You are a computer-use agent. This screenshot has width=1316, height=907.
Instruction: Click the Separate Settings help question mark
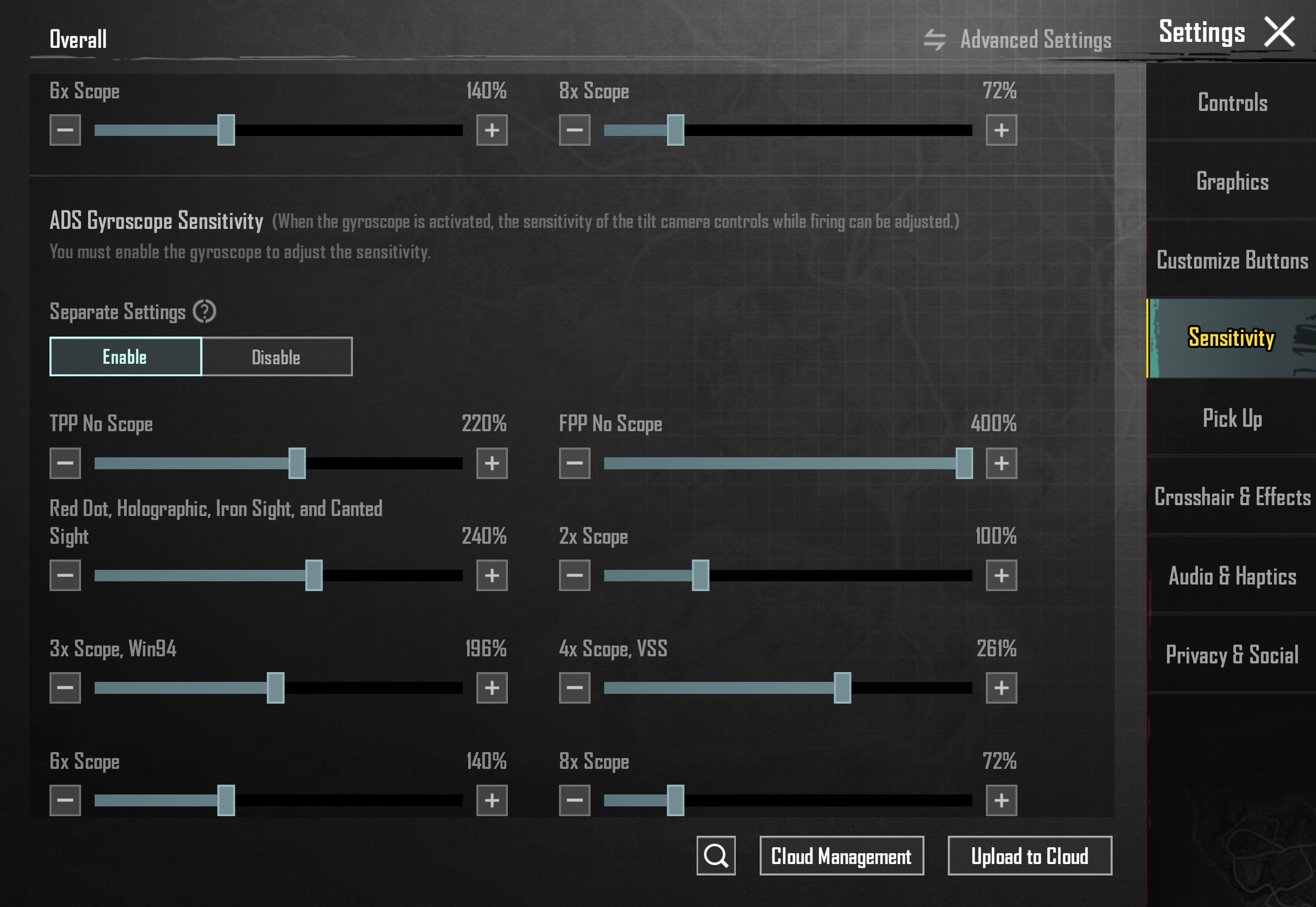(204, 312)
